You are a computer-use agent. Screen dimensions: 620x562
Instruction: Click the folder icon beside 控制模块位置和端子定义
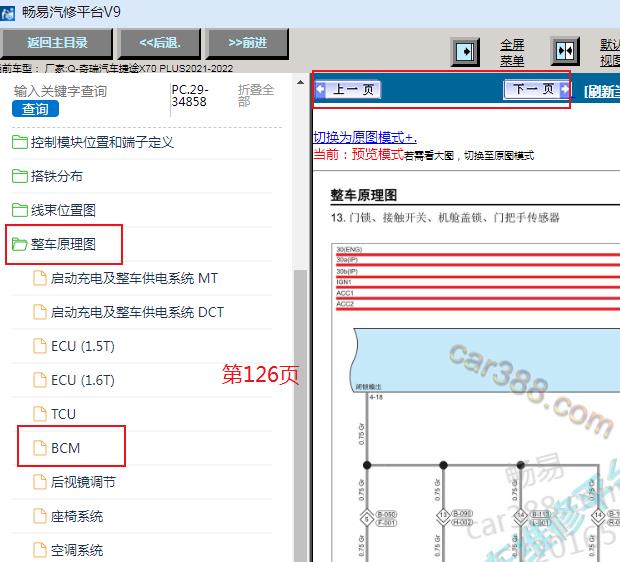[x=19, y=142]
